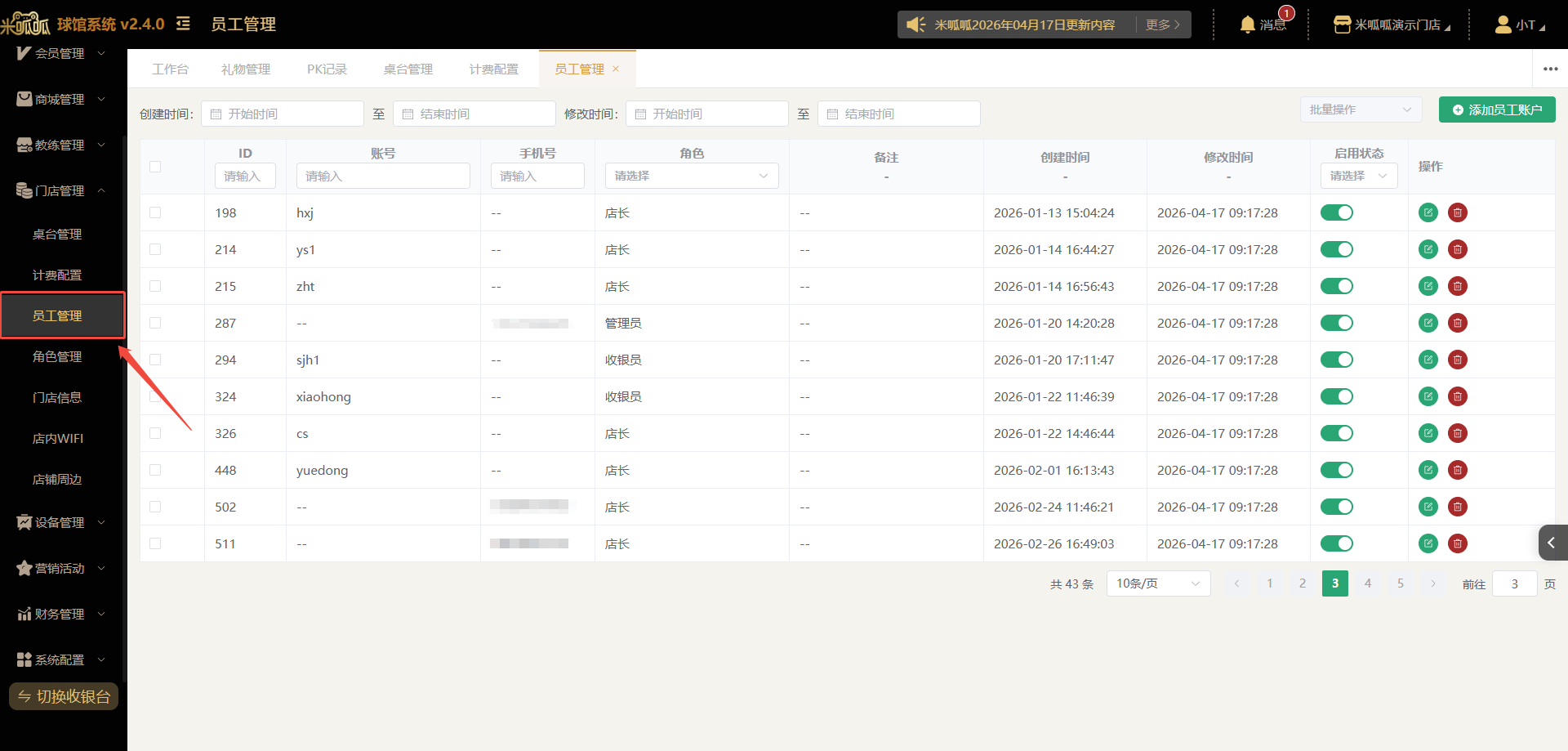The image size is (1568, 751).
Task: Disable the enabled switch for xiaohong
Action: [x=1337, y=396]
